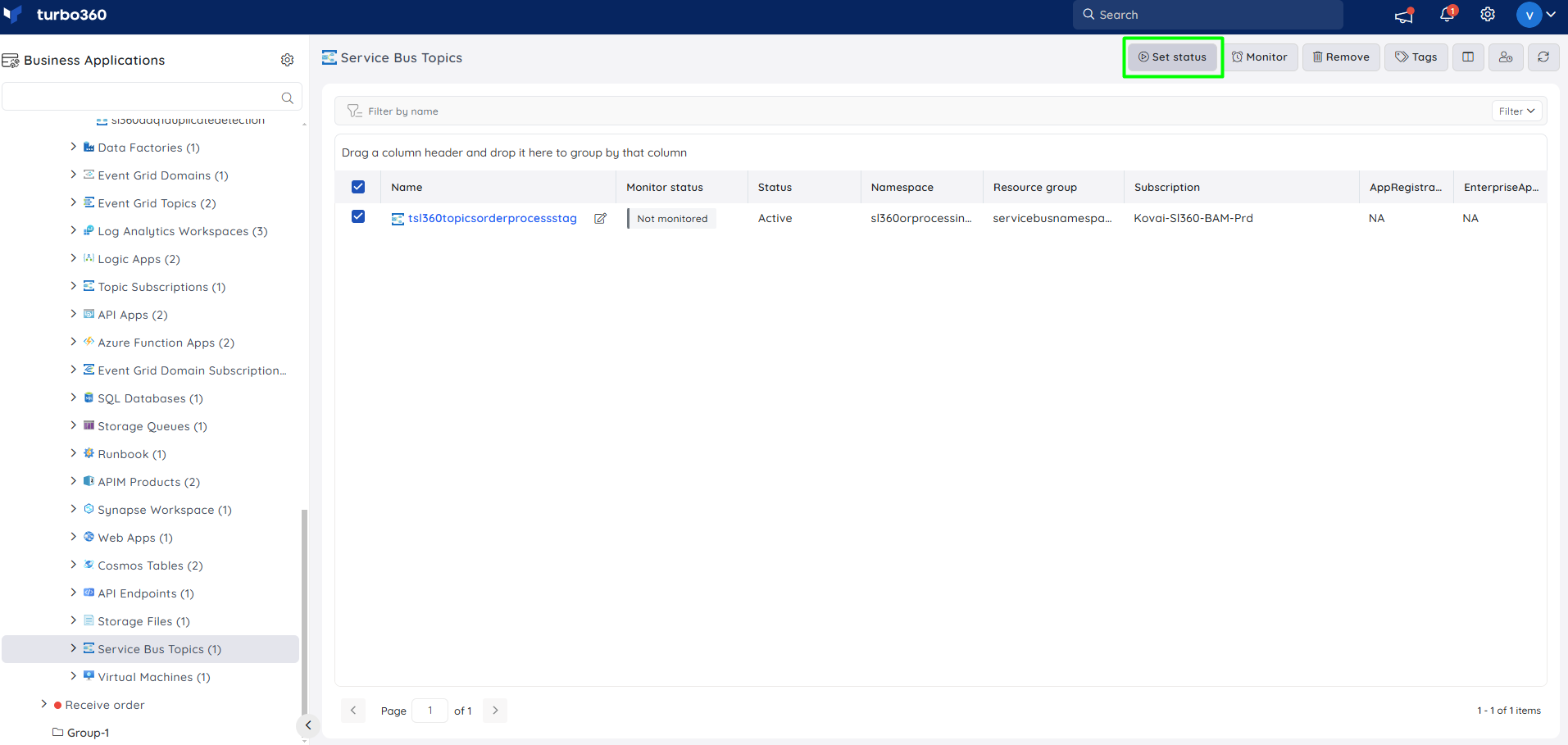1568x745 pixels.
Task: Click the Tags button
Action: tap(1416, 57)
